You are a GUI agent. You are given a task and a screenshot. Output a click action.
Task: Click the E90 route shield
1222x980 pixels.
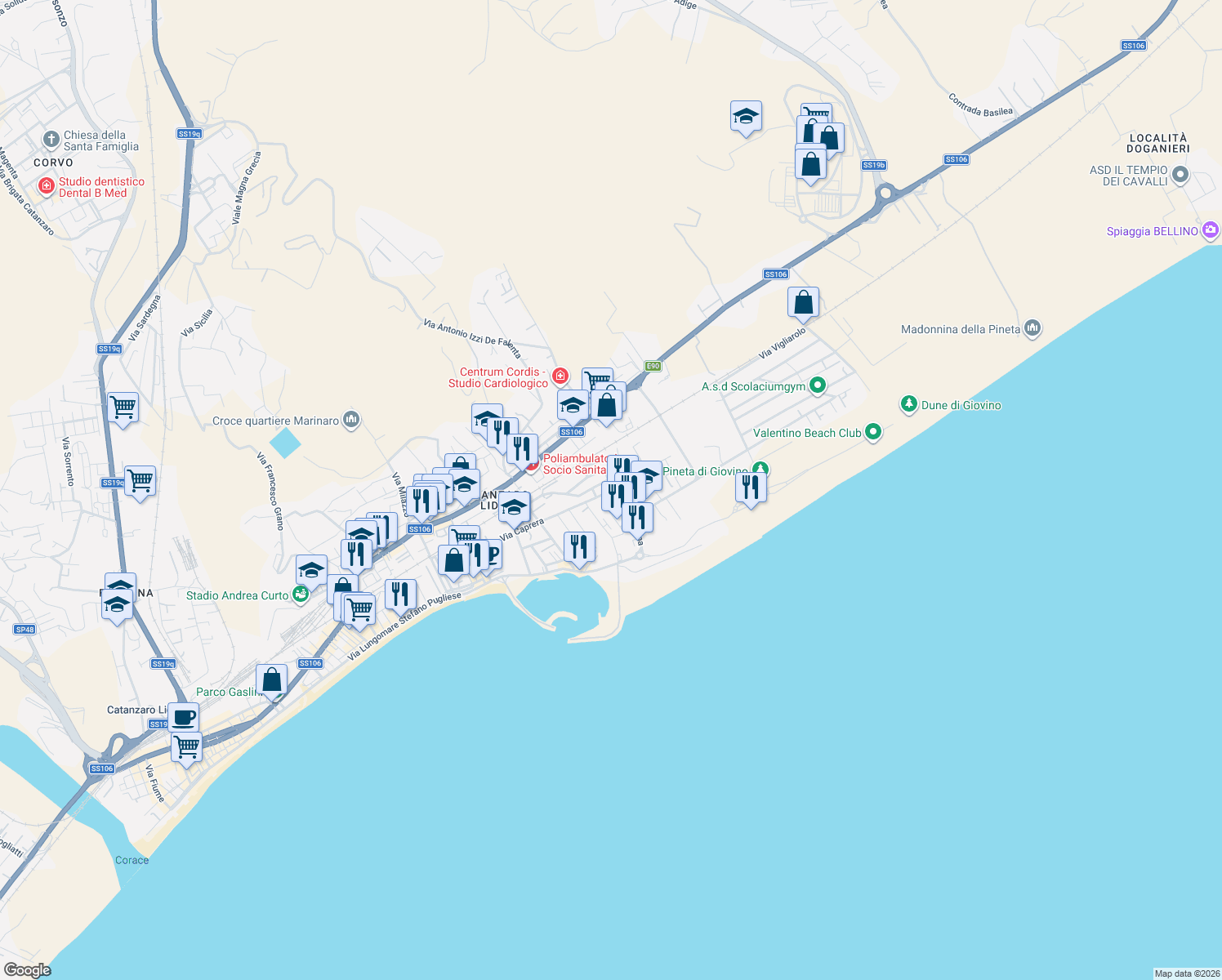point(653,366)
